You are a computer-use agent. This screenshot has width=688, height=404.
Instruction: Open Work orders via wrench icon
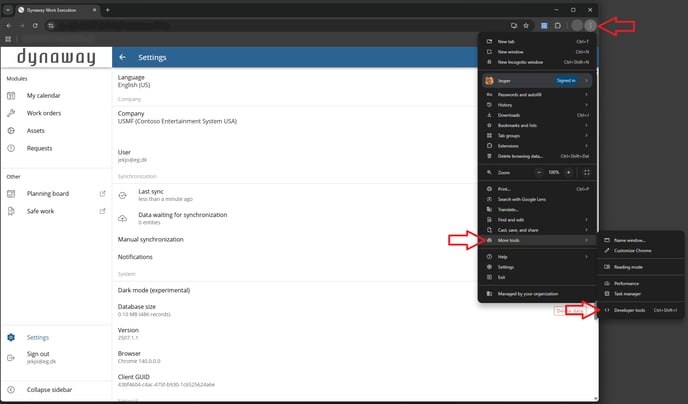12,113
